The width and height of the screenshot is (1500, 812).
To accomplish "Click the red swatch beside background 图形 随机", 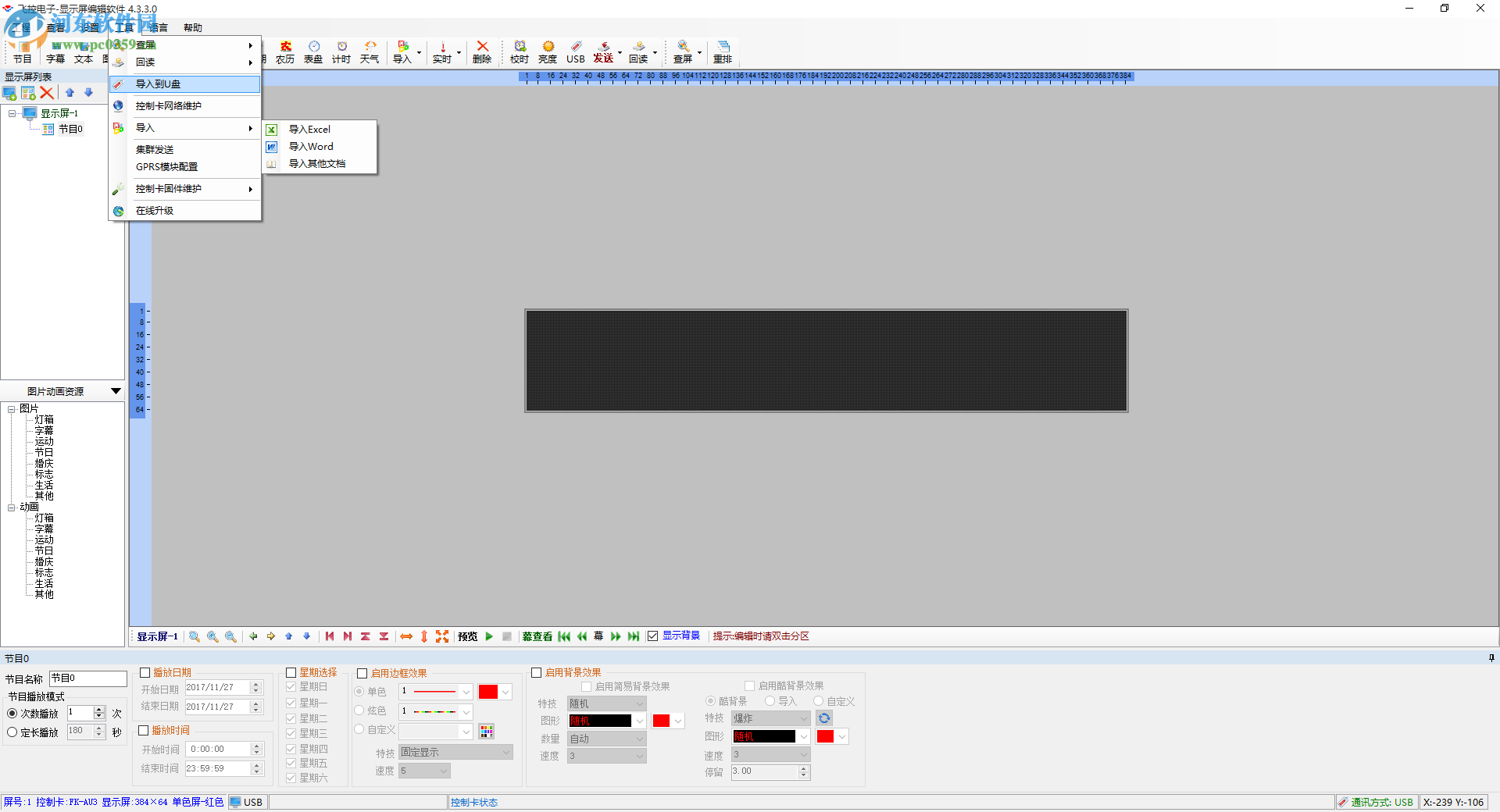I will pos(661,721).
